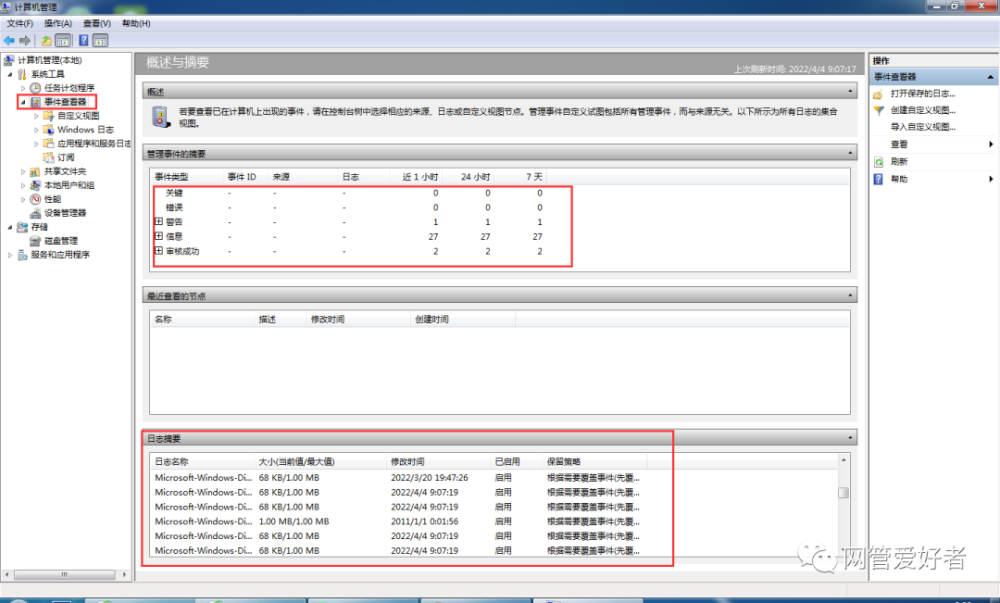Open the 帮助(H) menu
The image size is (1000, 603).
point(136,24)
